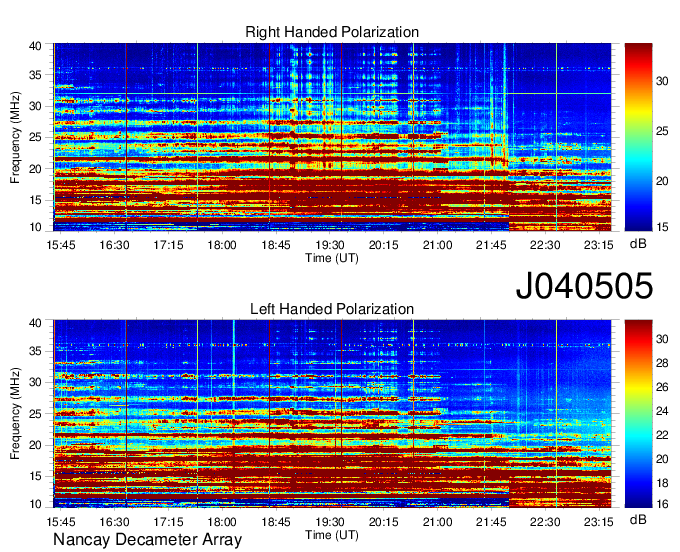Click "40" frequency tick on Right Handed plot
The height and width of the screenshot is (552, 680).
pyautogui.click(x=35, y=46)
